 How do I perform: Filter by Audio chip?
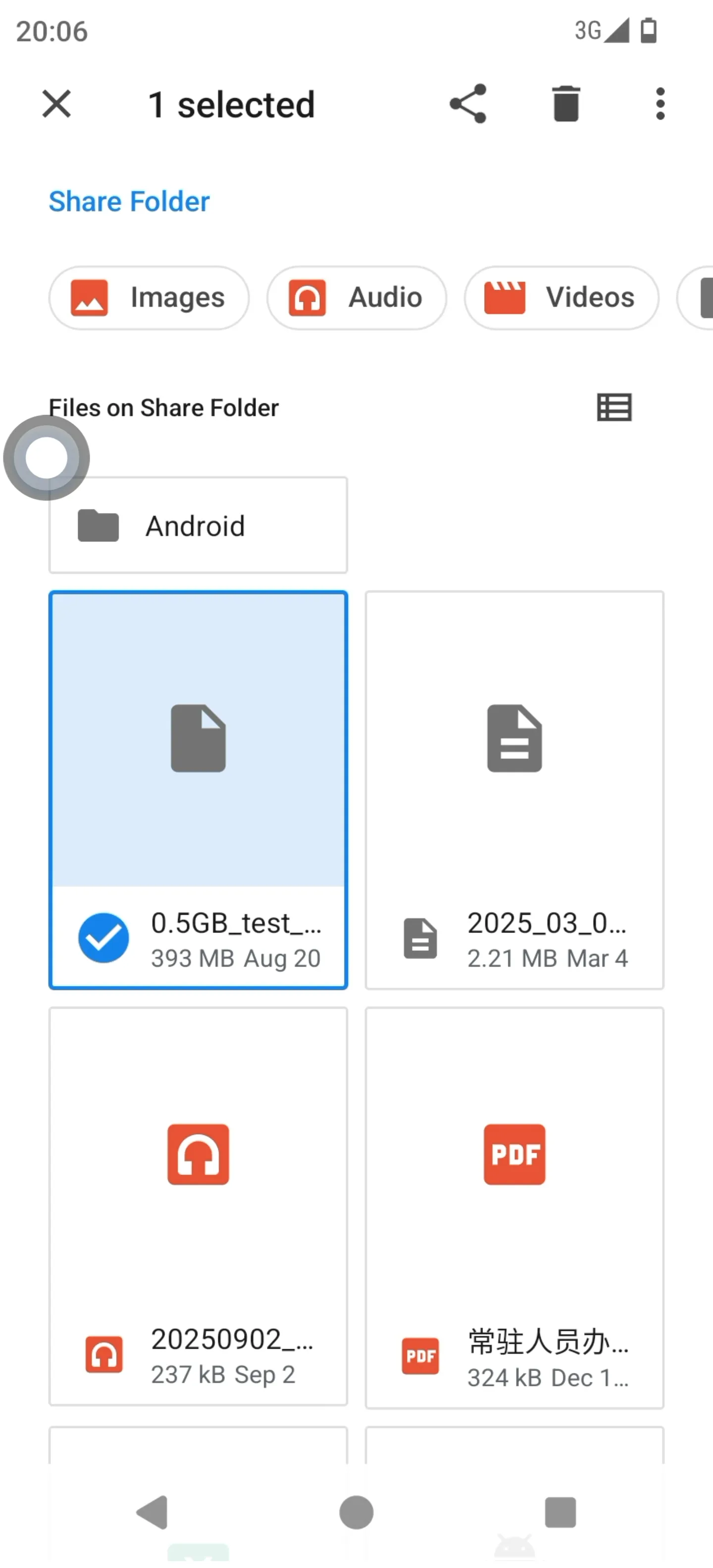click(x=356, y=297)
